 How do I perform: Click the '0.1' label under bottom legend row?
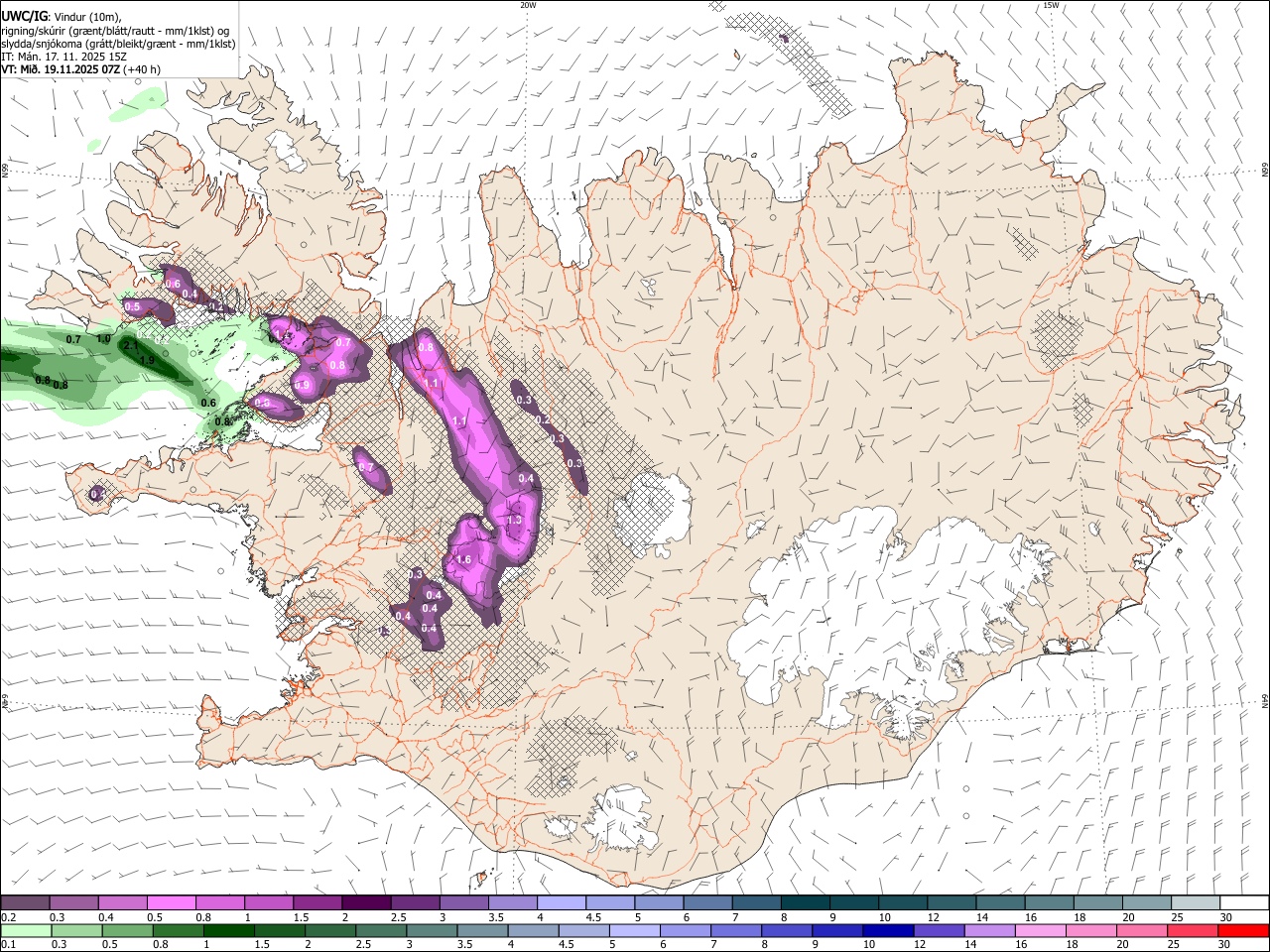[9, 944]
